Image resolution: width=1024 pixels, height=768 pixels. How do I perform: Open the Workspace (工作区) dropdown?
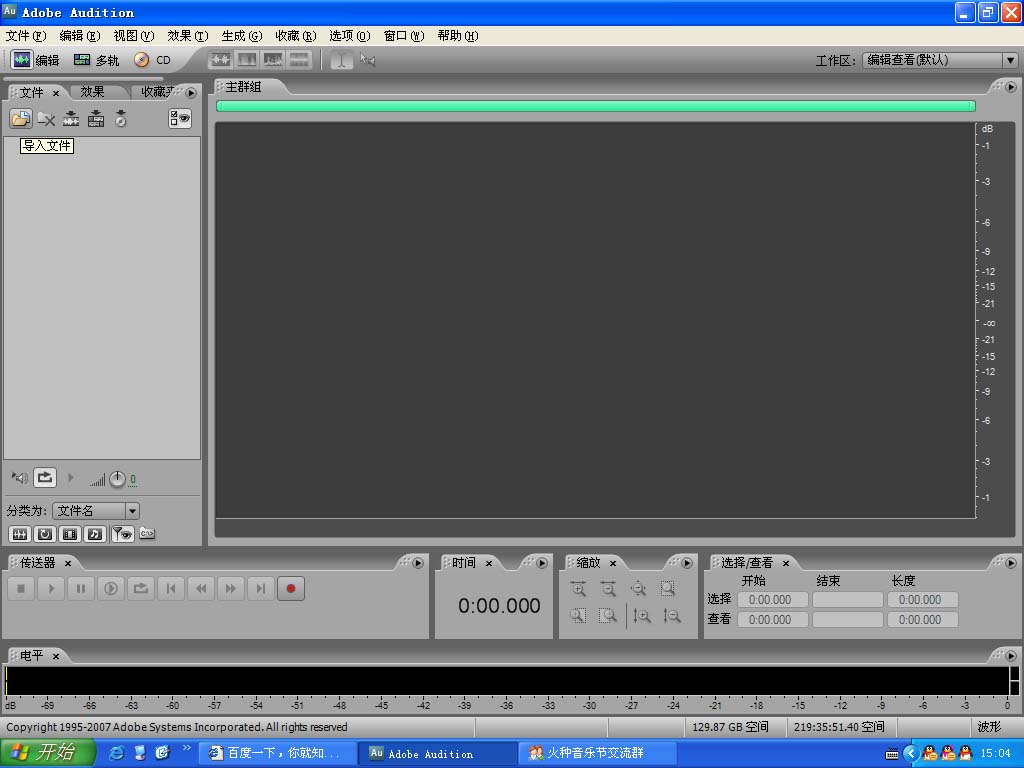(x=1009, y=60)
